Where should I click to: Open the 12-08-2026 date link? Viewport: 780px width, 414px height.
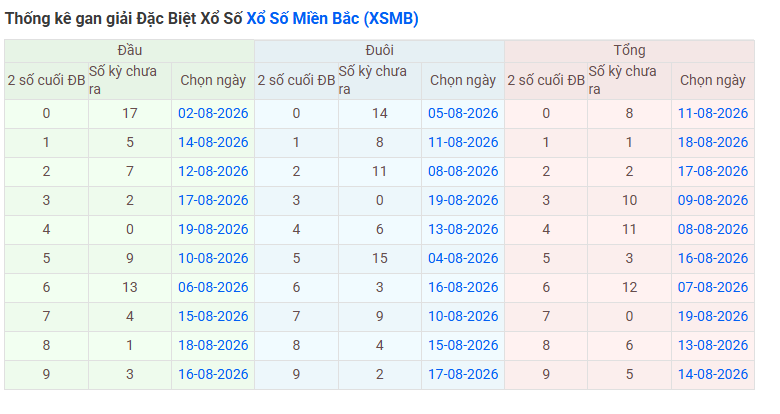[x=213, y=171]
